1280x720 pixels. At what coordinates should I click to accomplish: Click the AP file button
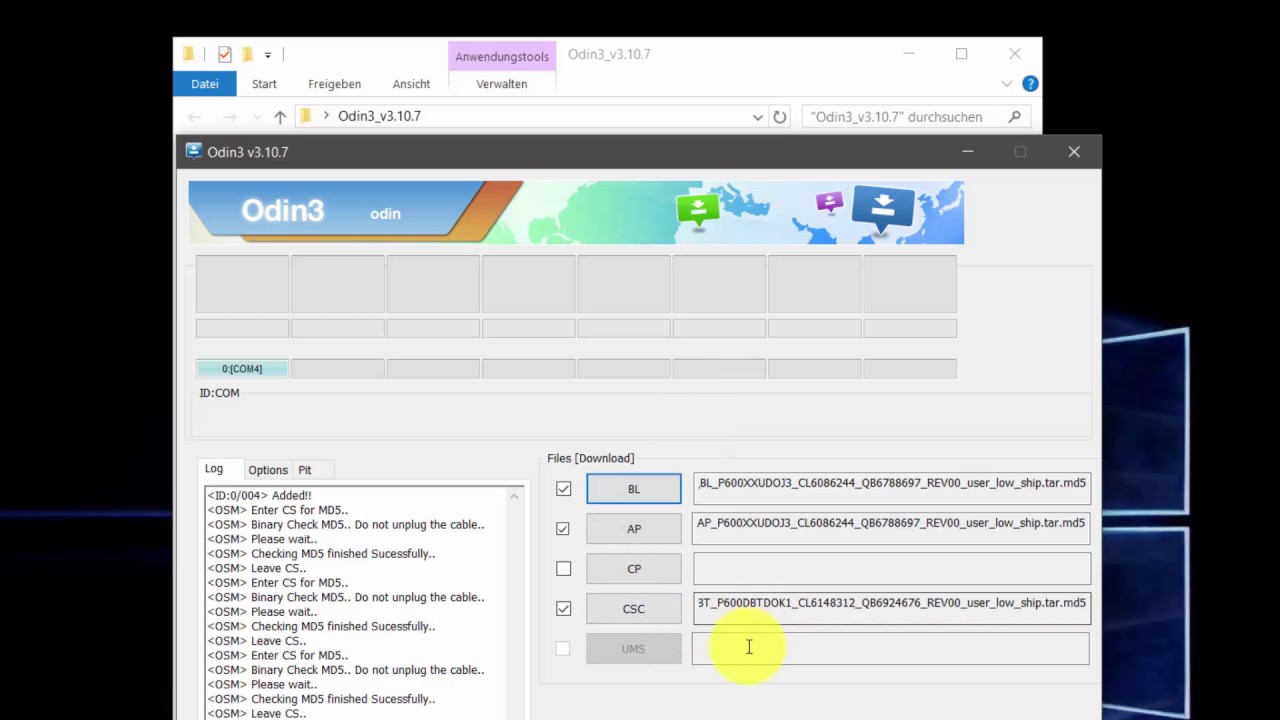(634, 528)
